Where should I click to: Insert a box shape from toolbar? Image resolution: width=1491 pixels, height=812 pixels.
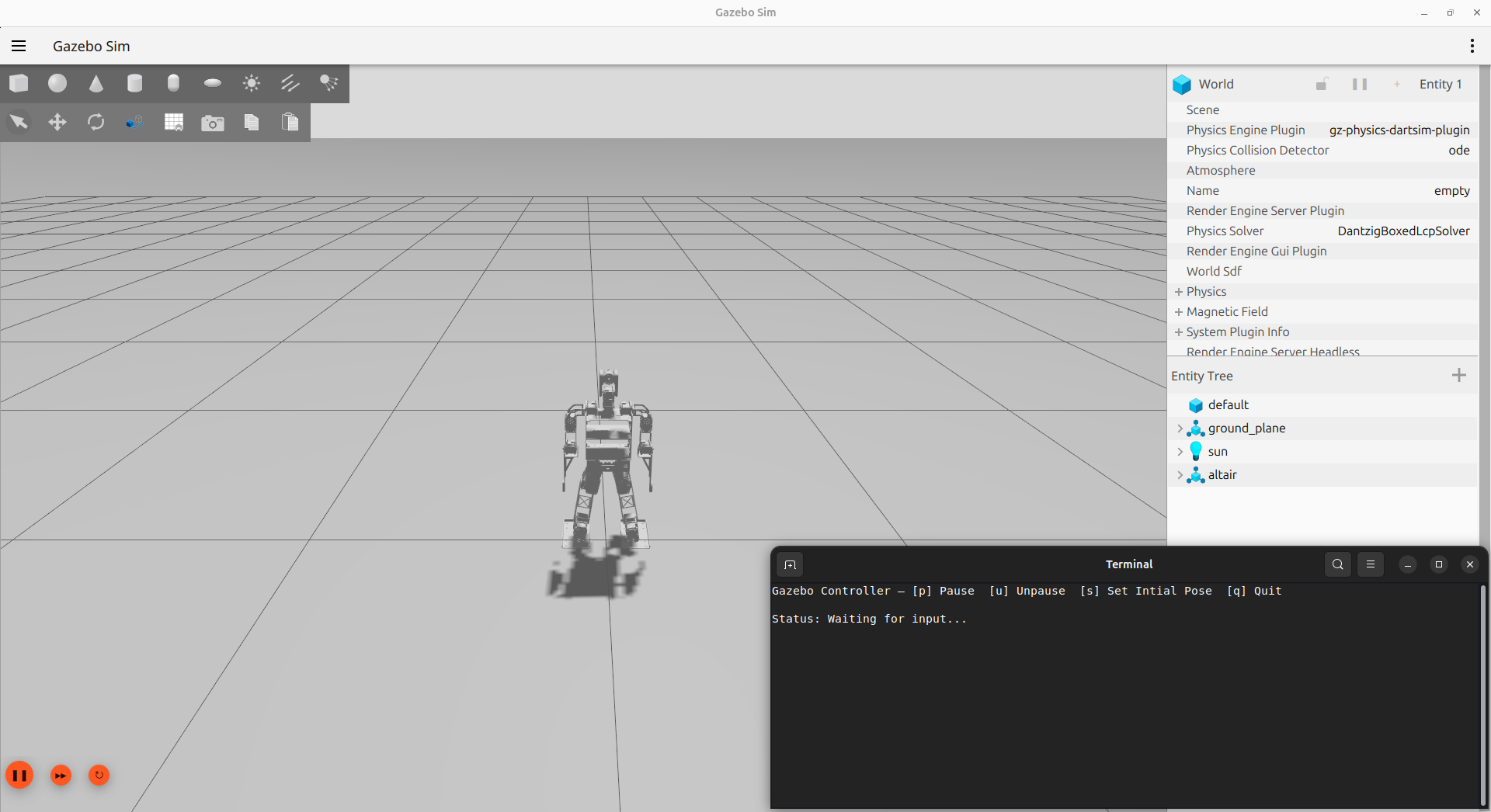coord(19,83)
